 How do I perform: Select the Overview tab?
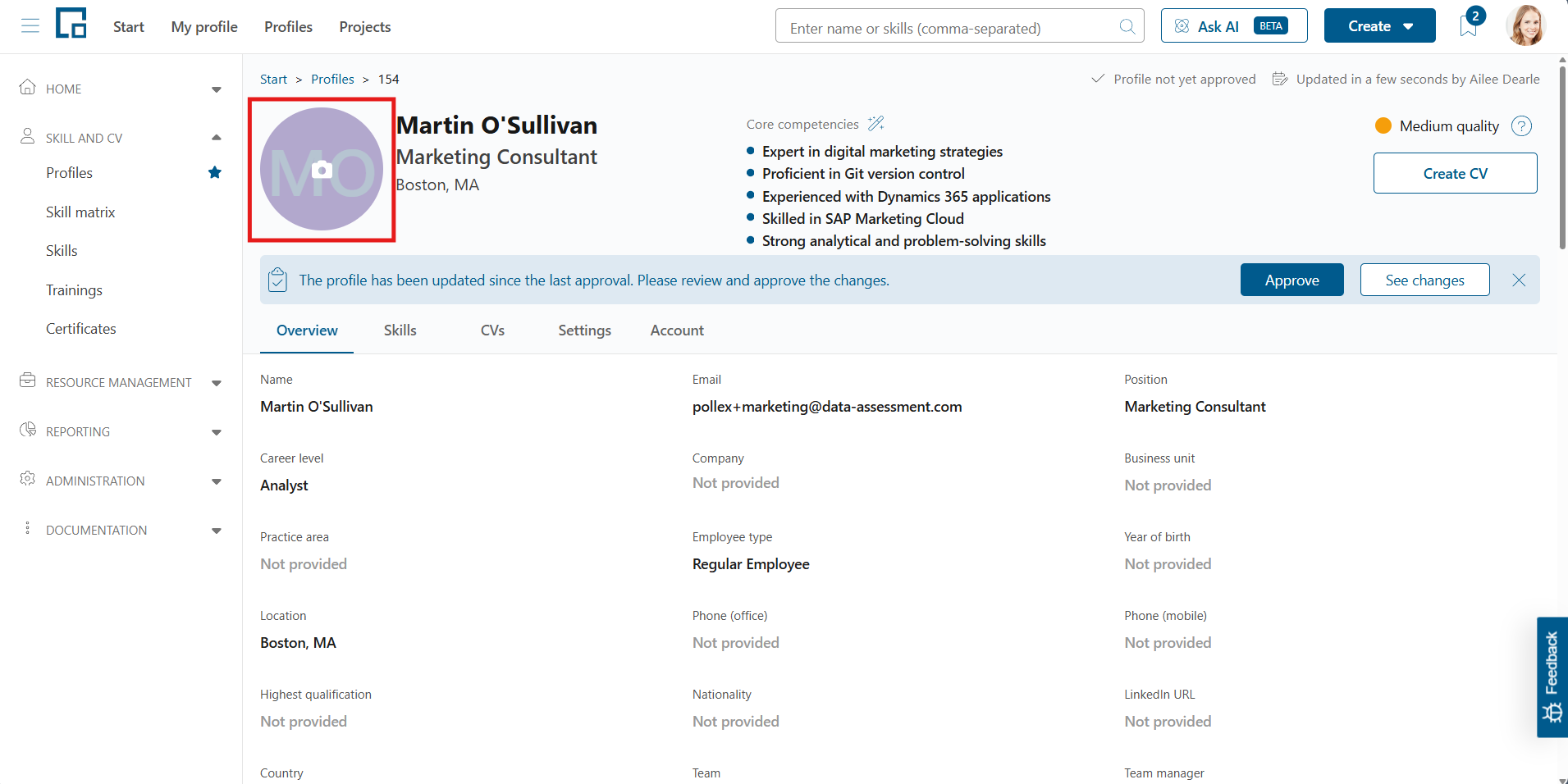tap(307, 330)
